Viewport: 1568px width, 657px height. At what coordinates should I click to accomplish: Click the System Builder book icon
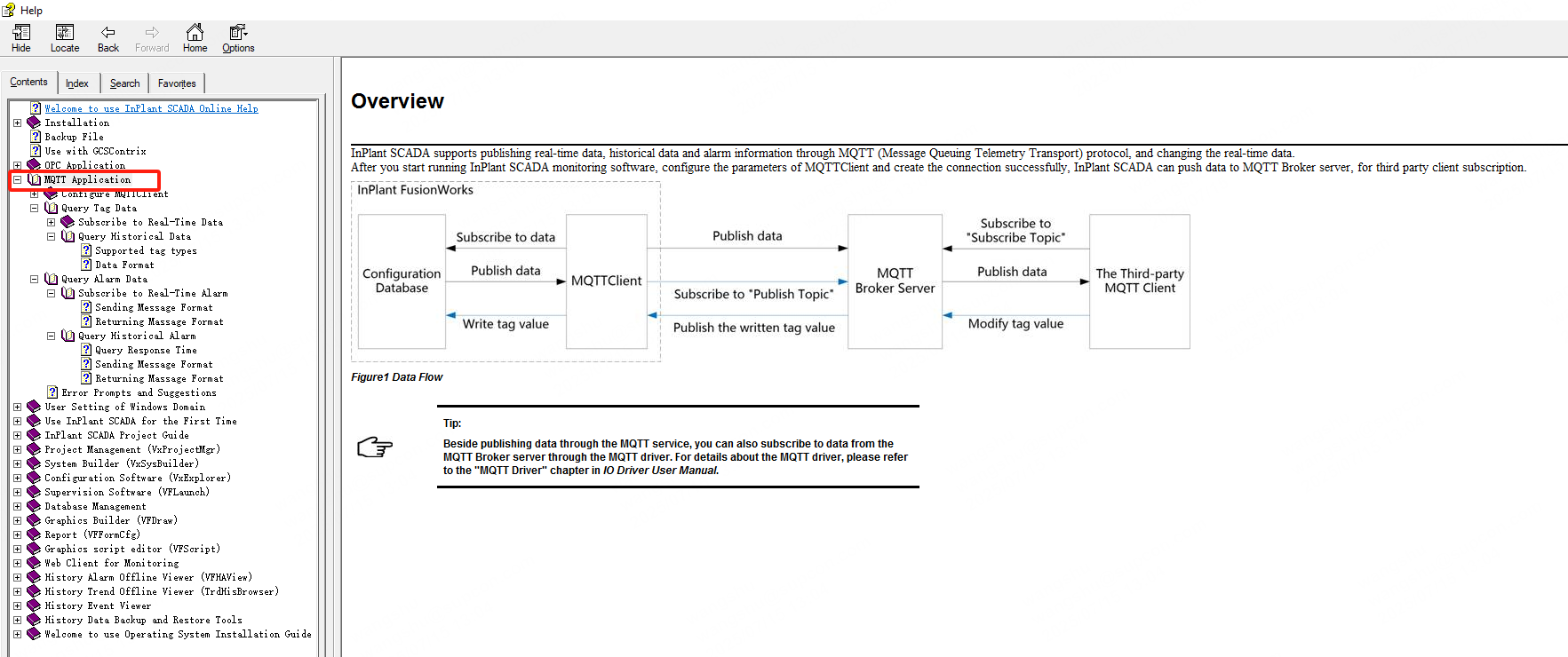point(34,463)
